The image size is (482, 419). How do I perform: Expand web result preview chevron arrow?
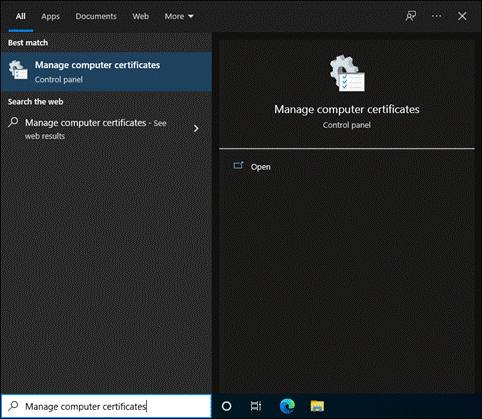tap(196, 128)
